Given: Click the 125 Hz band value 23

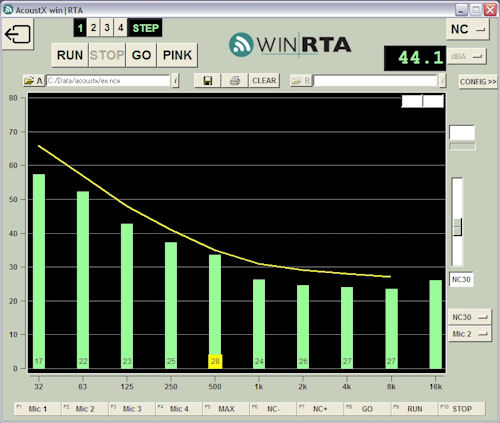Looking at the screenshot, I should (x=127, y=361).
